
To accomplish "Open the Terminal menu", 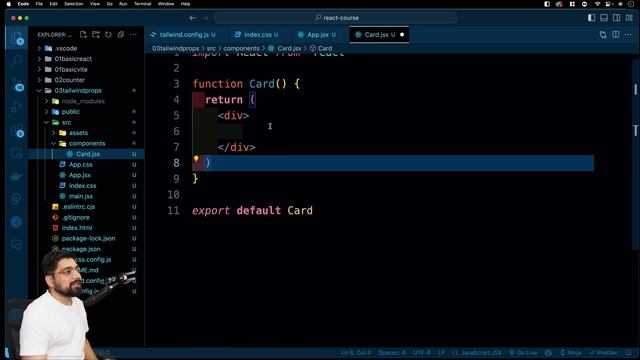I will pos(142,4).
